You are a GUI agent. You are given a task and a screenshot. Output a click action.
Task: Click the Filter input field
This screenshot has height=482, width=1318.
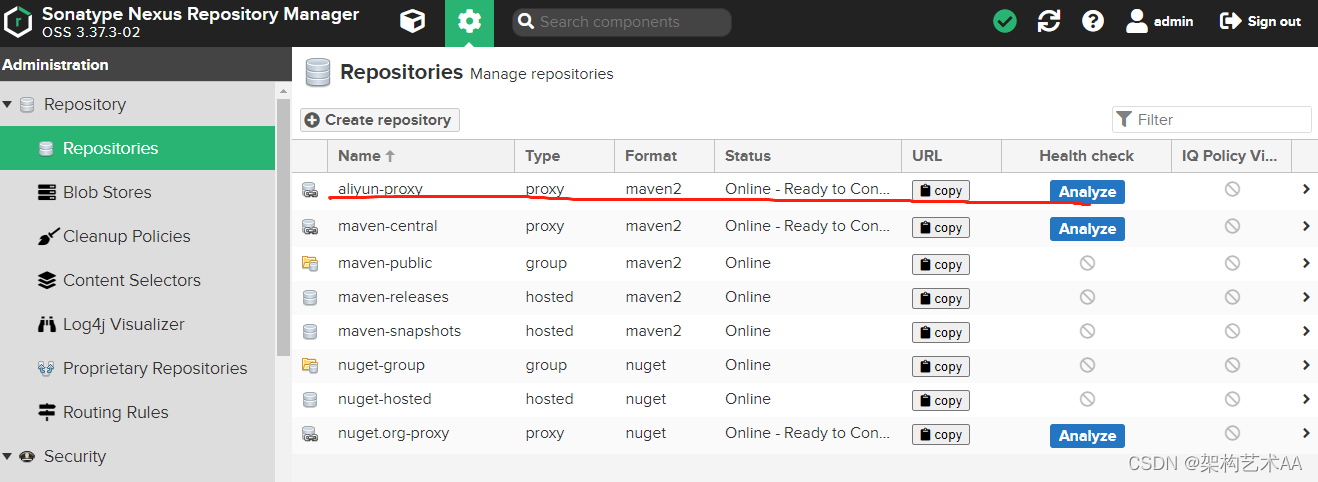point(1220,120)
